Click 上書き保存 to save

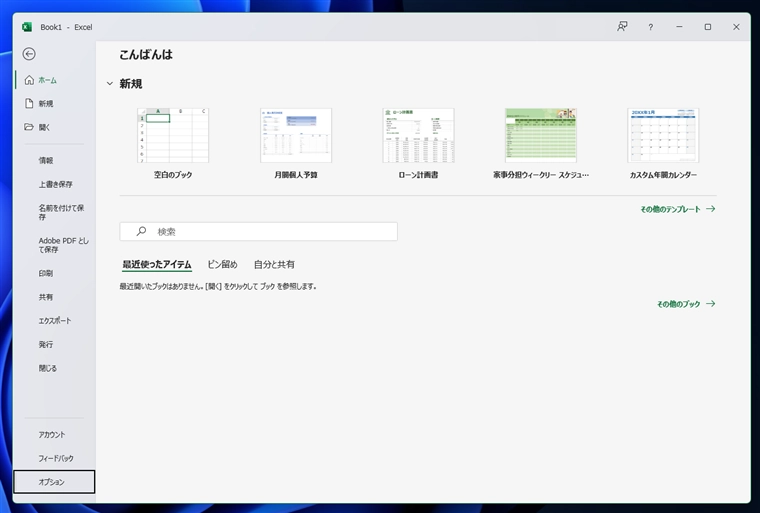55,184
